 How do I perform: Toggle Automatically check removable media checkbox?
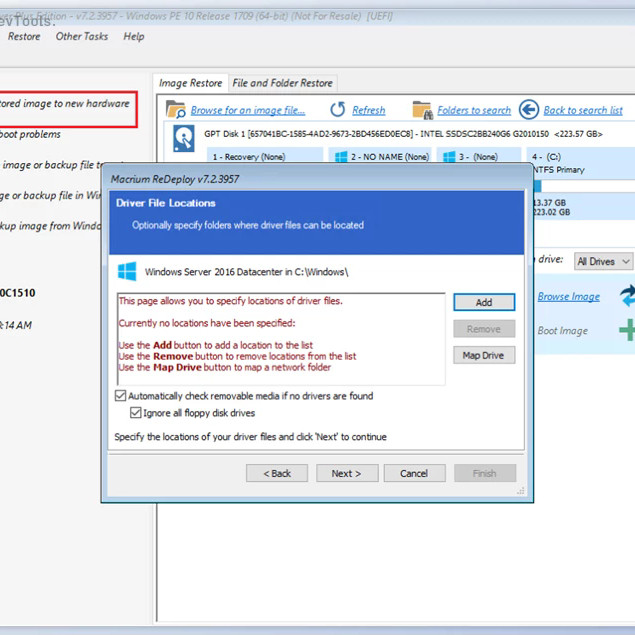[120, 396]
